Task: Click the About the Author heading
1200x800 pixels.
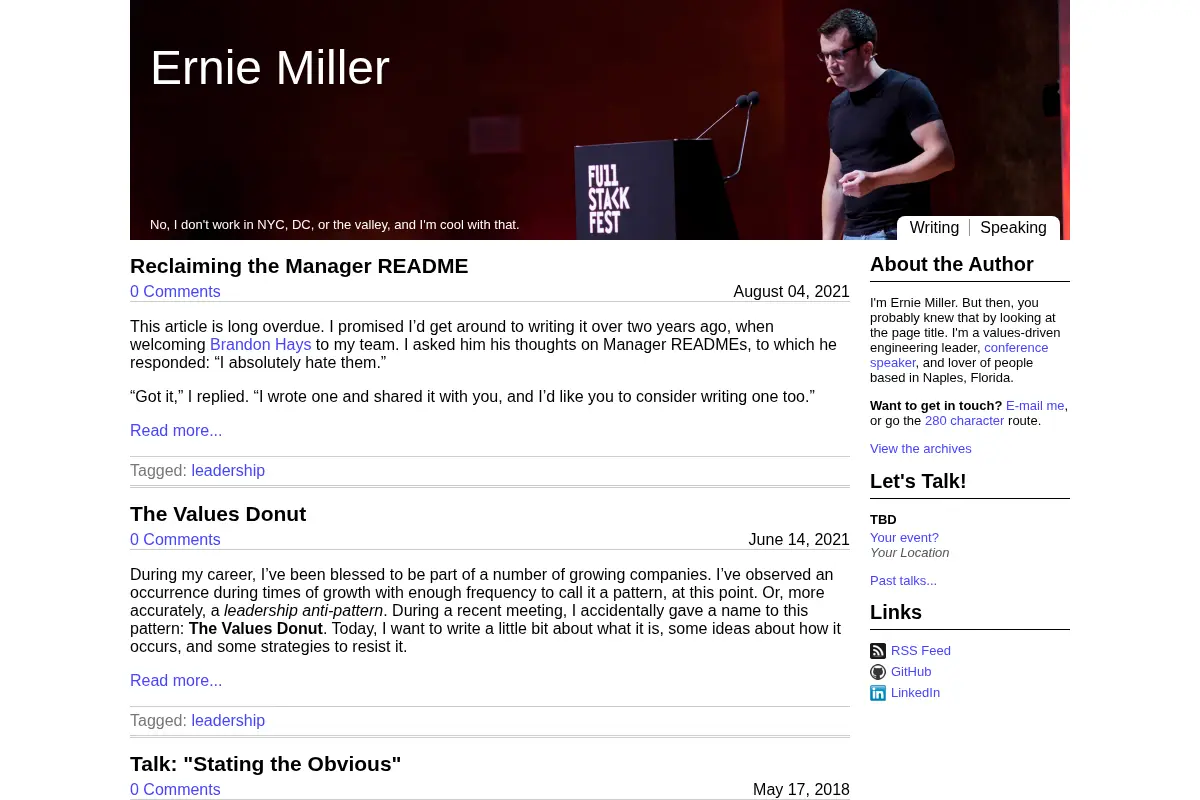Action: pyautogui.click(x=952, y=265)
